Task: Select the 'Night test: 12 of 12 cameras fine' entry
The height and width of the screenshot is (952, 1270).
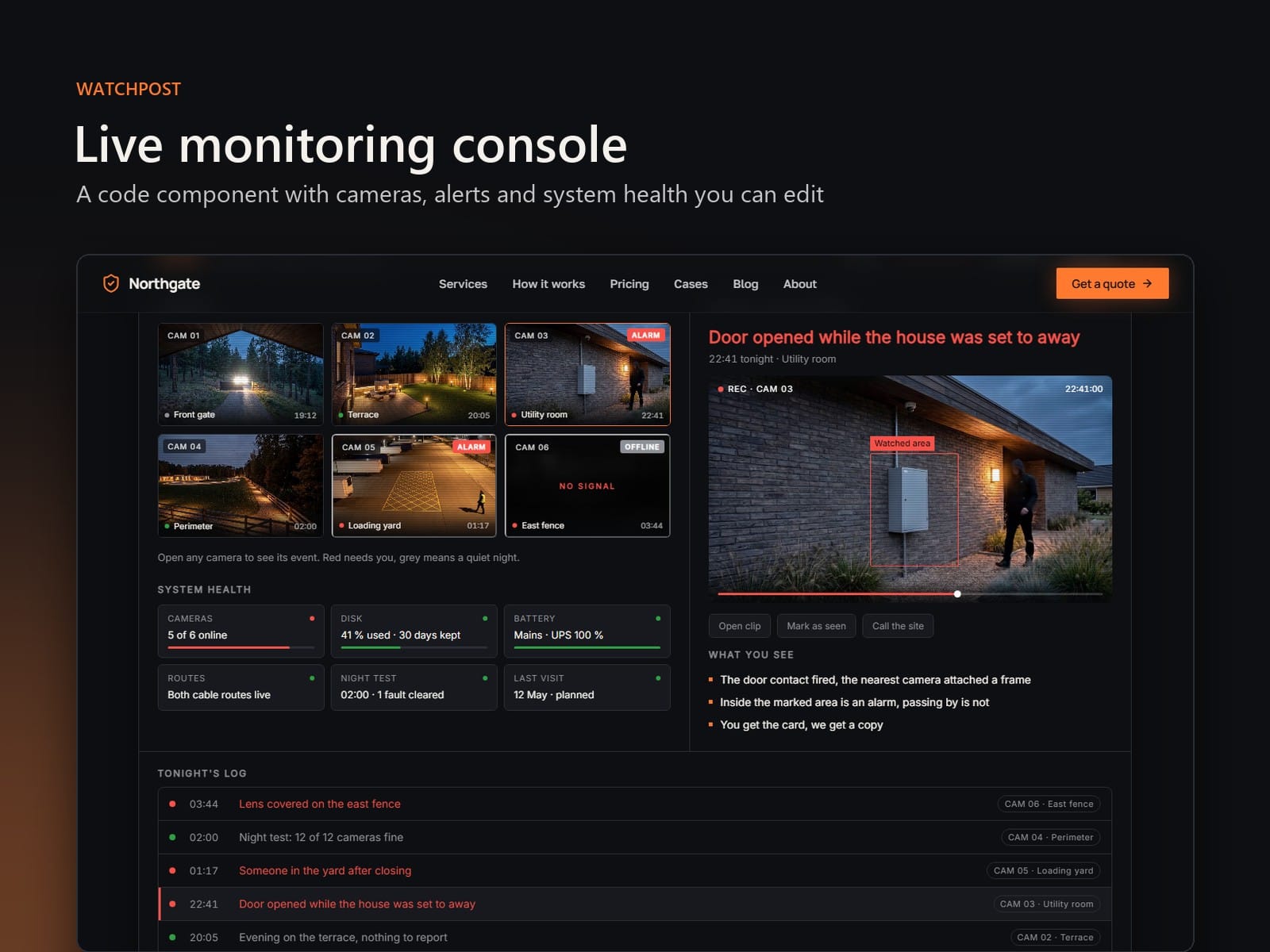Action: point(635,837)
